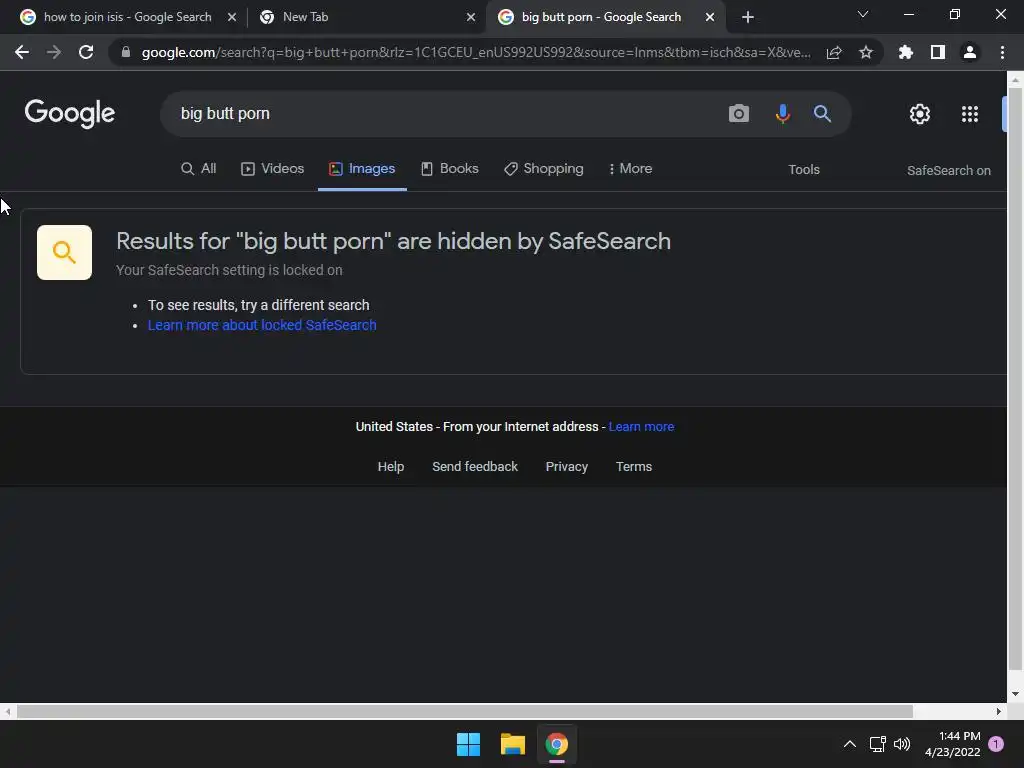View site info via the padlock icon
The height and width of the screenshot is (768, 1024).
click(126, 52)
